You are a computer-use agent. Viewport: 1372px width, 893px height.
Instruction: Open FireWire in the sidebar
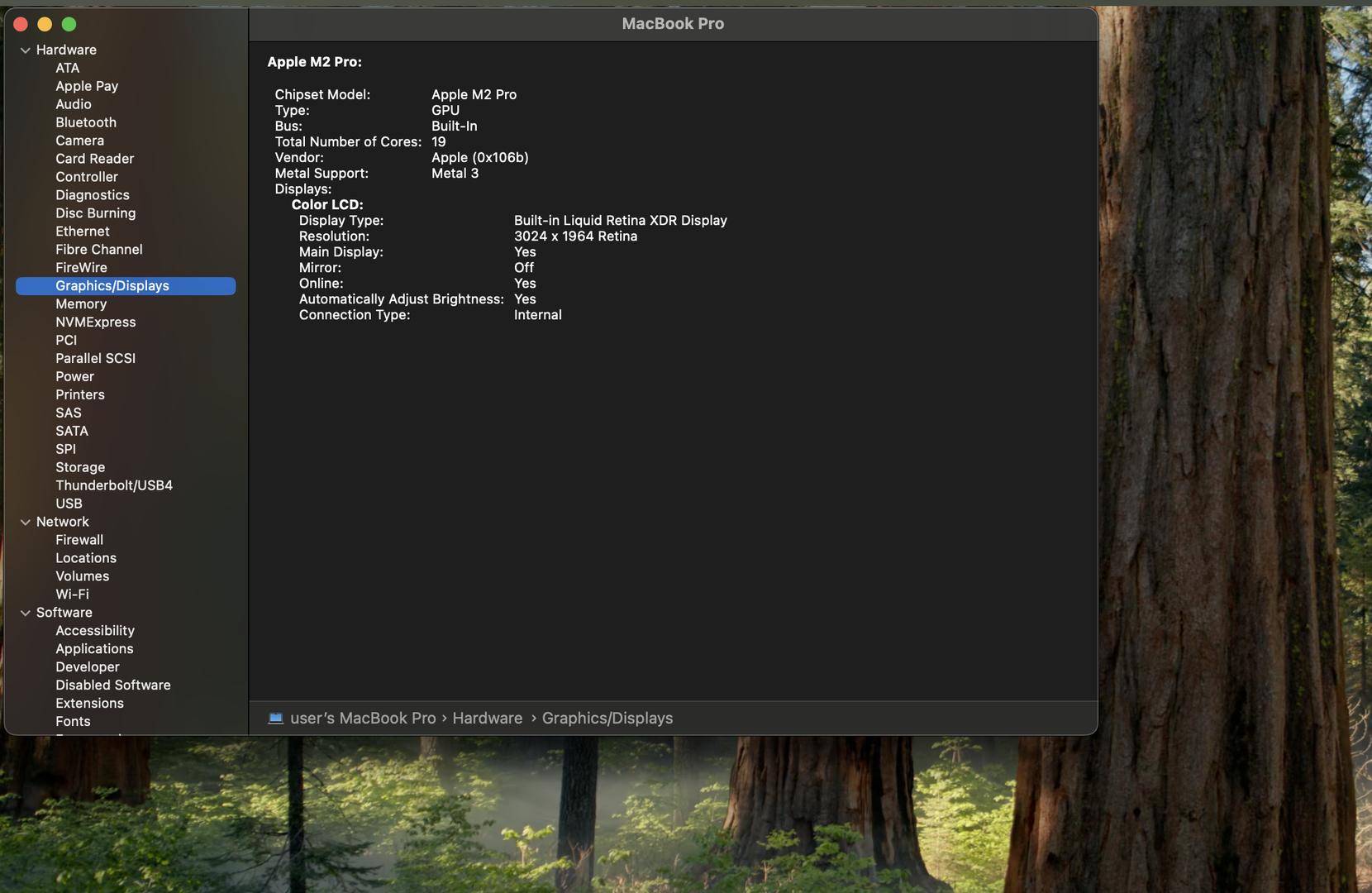82,269
